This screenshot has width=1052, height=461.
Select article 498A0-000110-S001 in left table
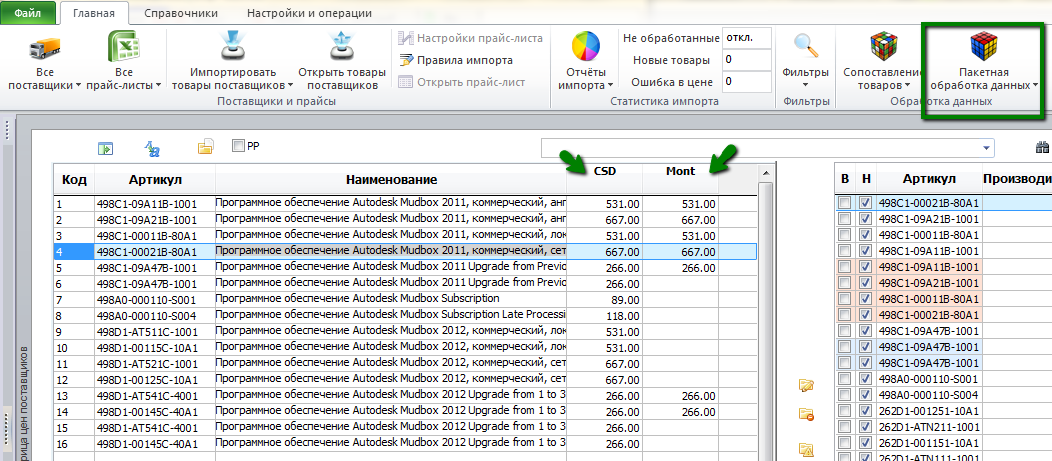tap(146, 299)
